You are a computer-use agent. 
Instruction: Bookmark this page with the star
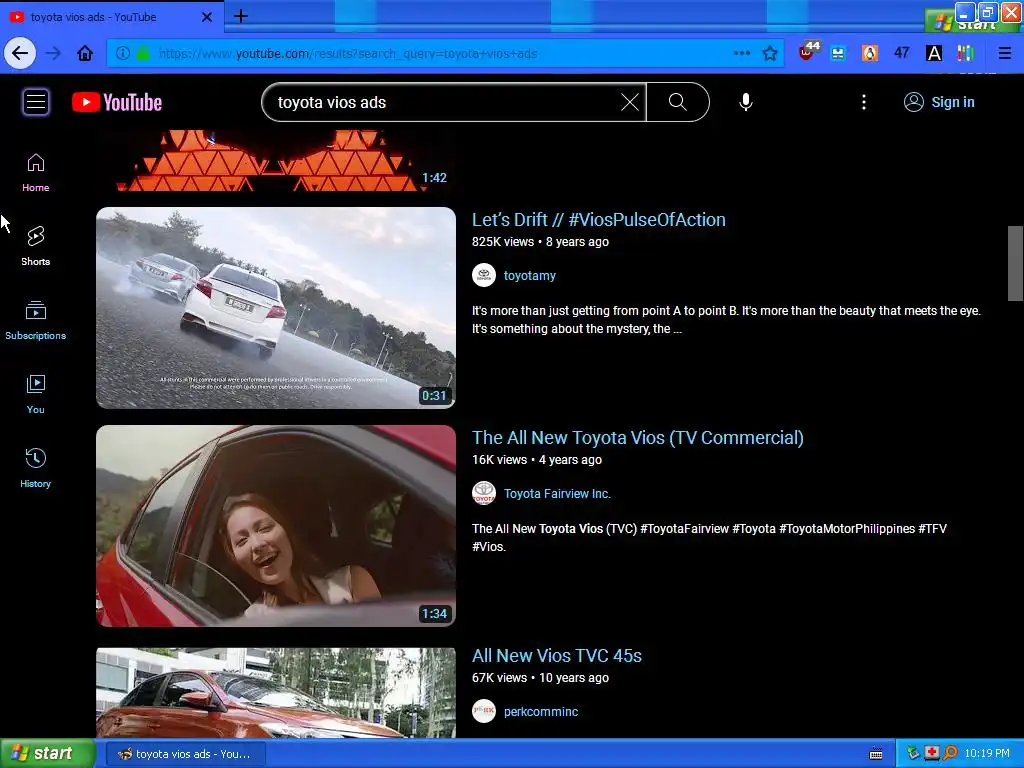tap(770, 54)
